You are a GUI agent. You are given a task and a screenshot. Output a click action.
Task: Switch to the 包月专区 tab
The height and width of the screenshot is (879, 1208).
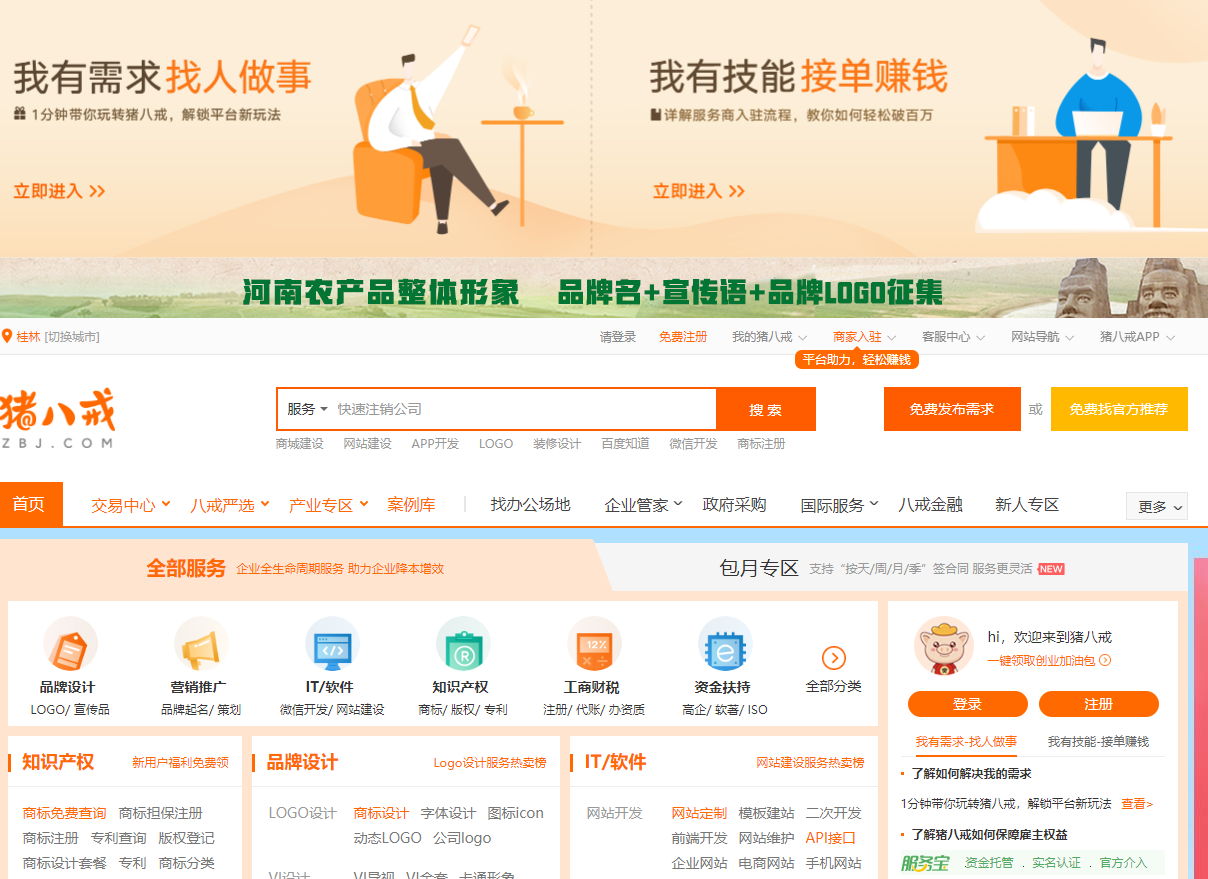click(x=759, y=568)
